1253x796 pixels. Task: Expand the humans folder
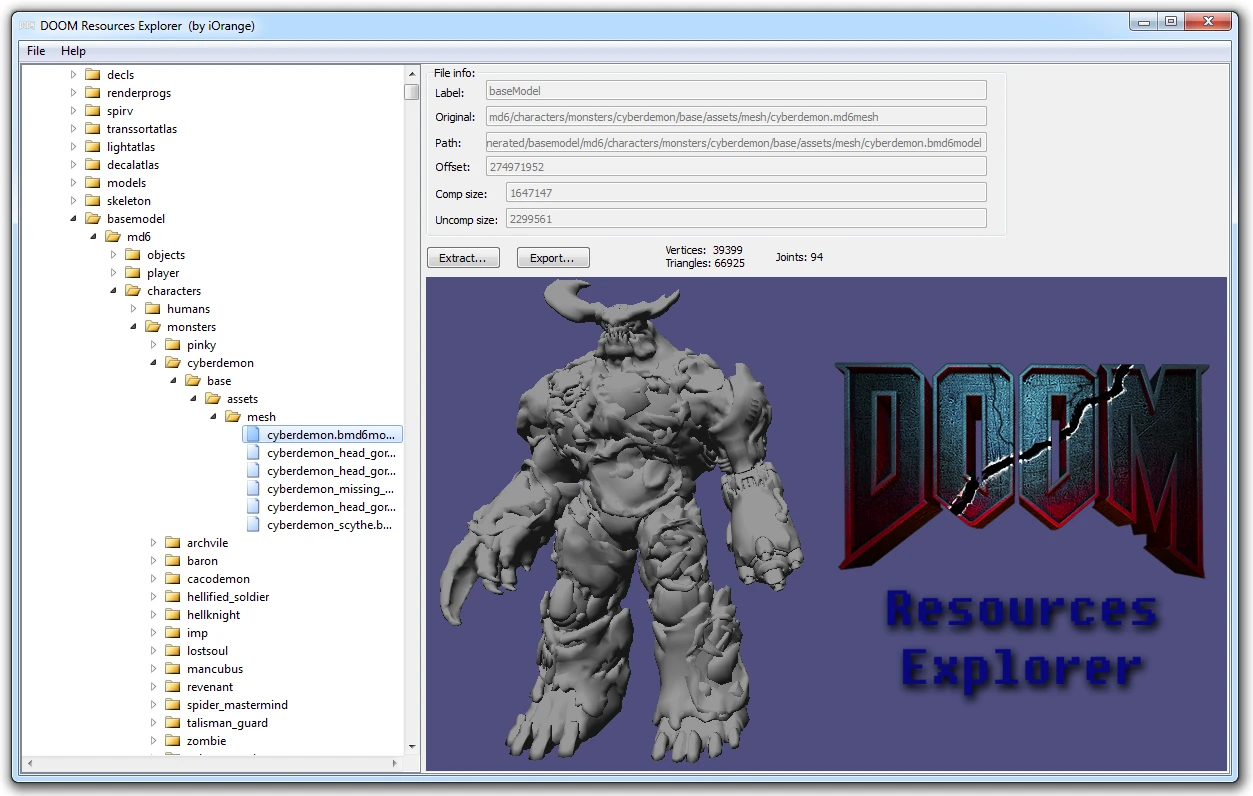[x=133, y=308]
